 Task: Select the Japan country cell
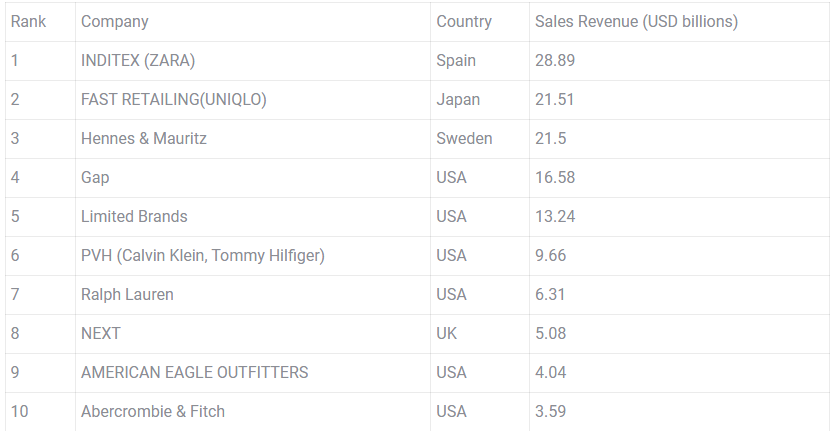(x=458, y=100)
